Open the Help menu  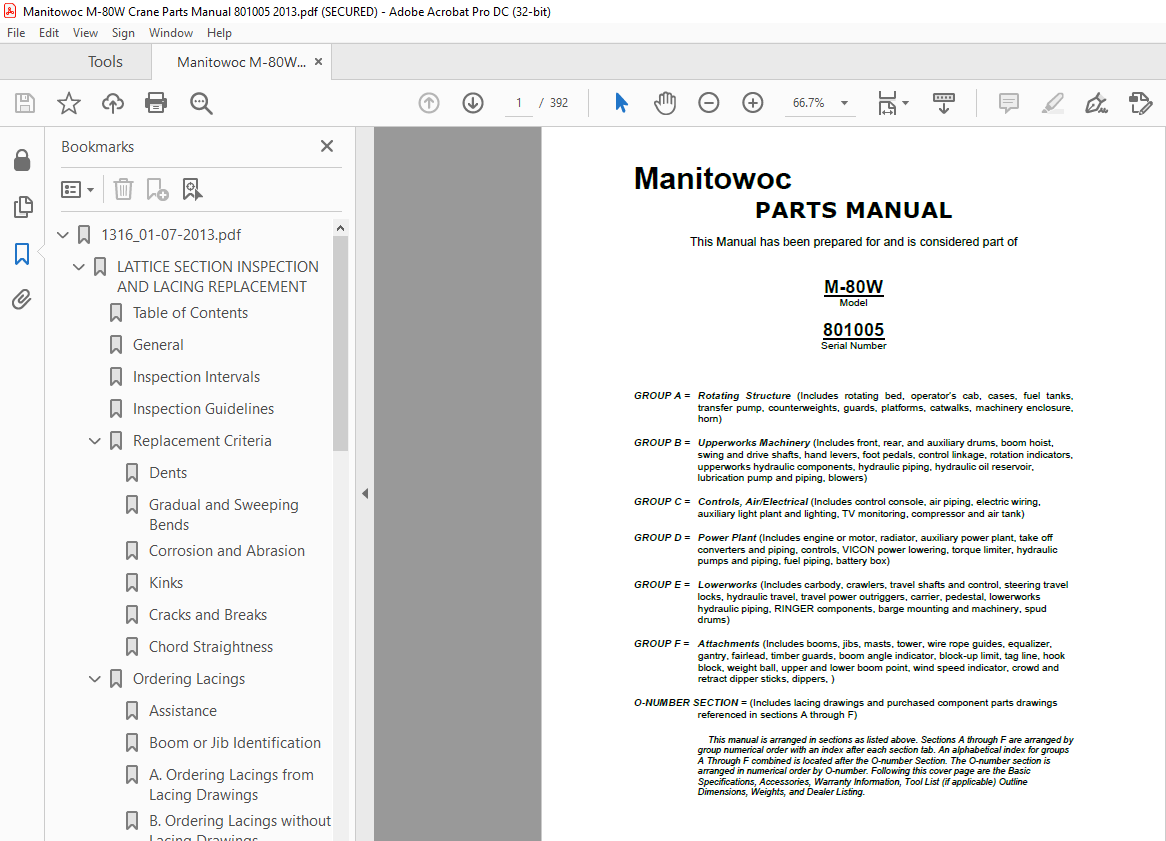(x=219, y=33)
